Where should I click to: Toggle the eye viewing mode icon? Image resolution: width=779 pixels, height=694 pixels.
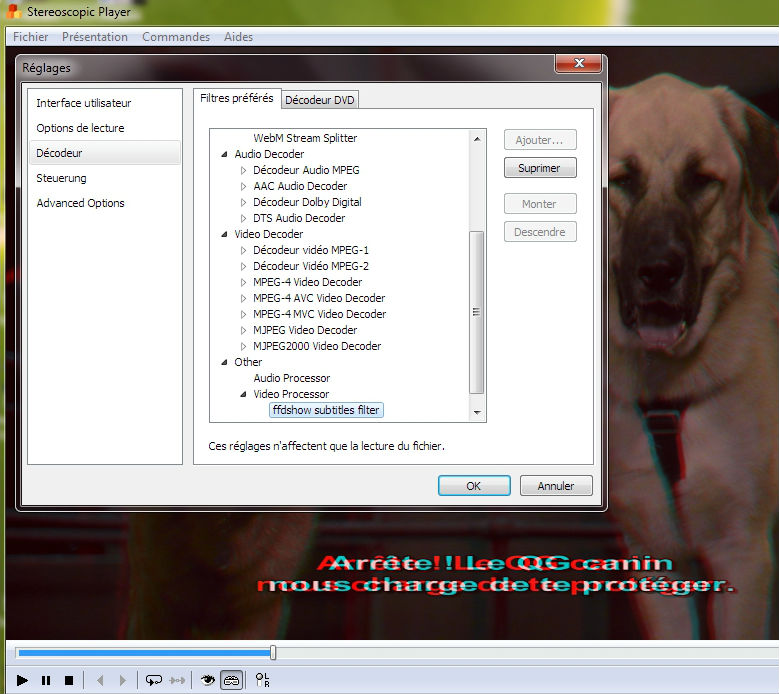point(207,680)
